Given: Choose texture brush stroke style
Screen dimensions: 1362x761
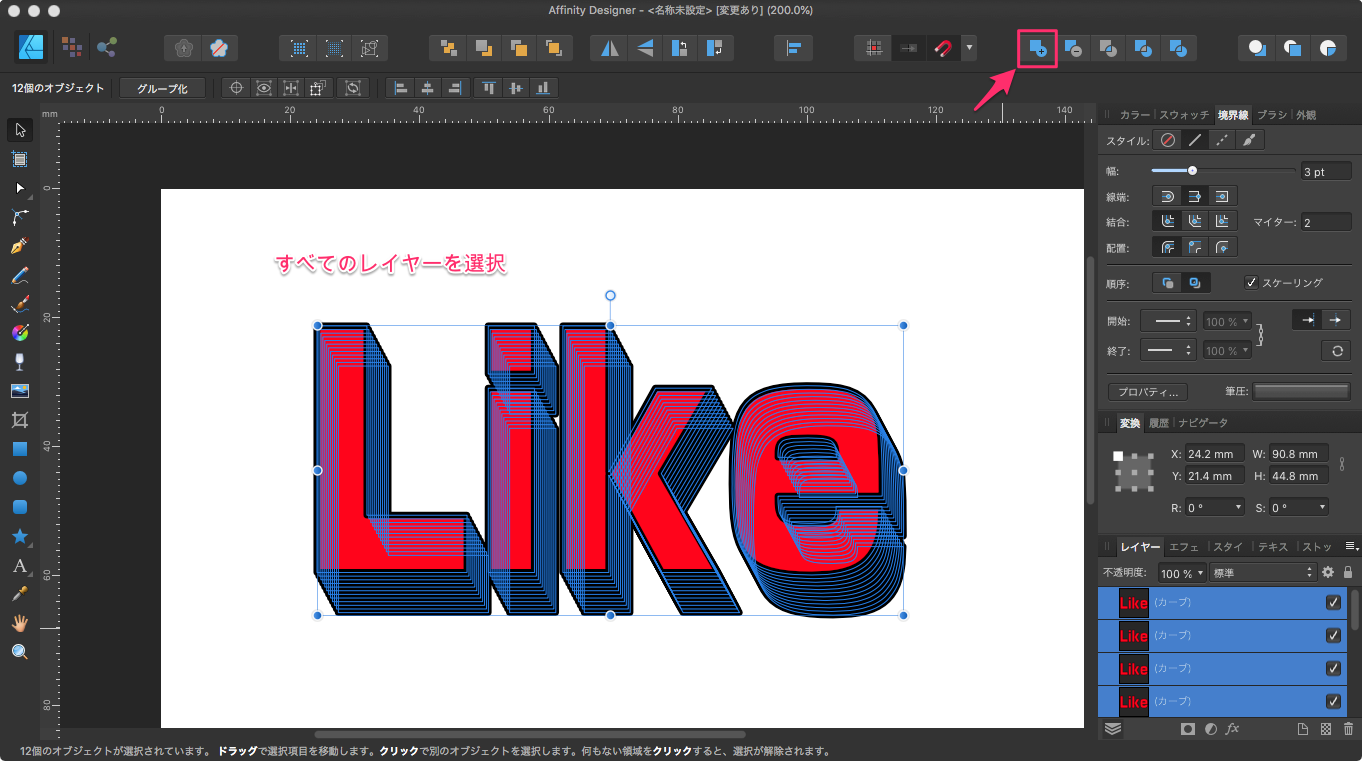Looking at the screenshot, I should tap(1251, 141).
